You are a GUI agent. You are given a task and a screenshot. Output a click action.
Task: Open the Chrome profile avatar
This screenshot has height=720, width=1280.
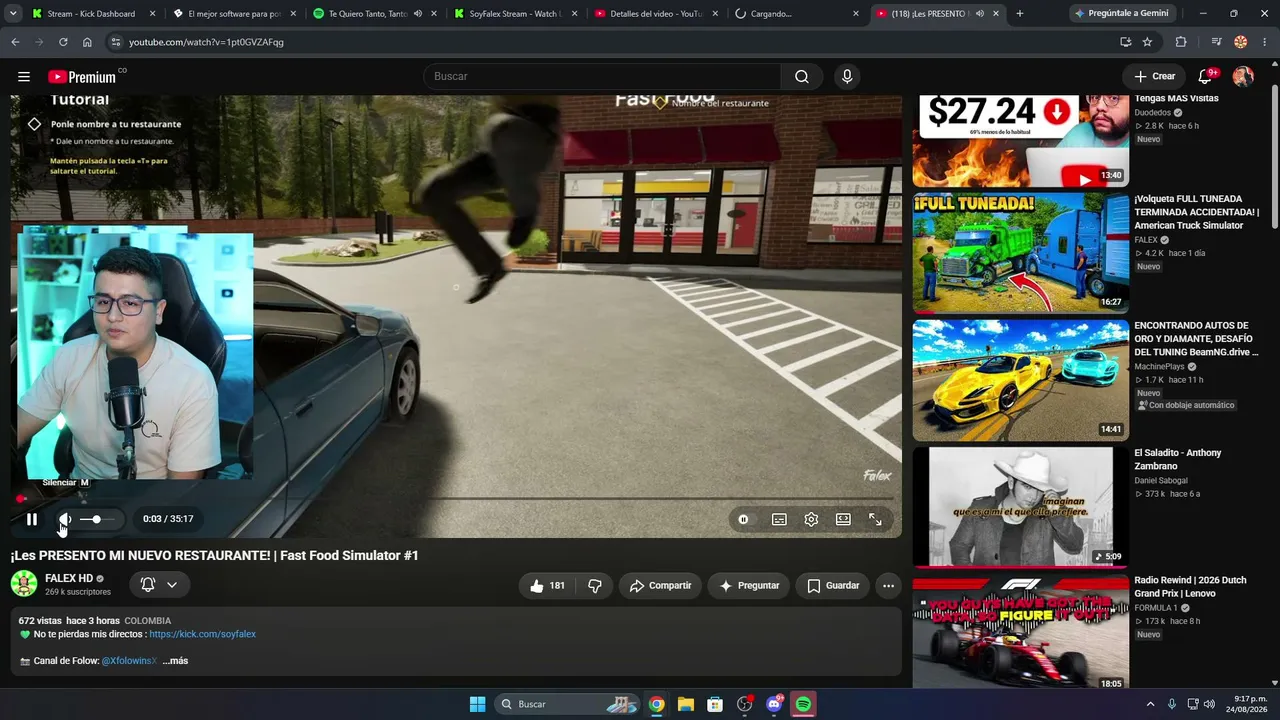pos(1241,42)
